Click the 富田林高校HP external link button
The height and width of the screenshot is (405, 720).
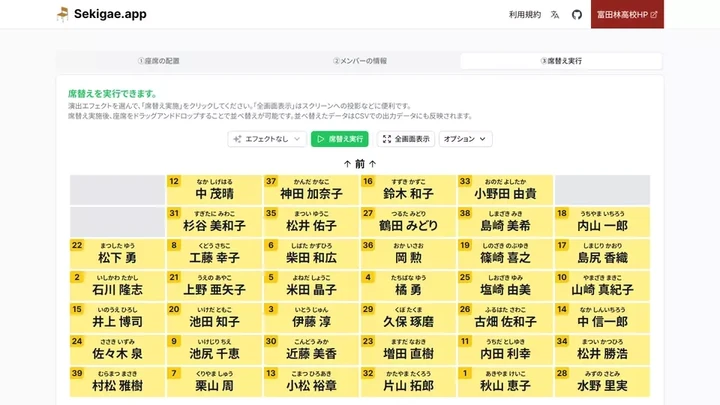(x=627, y=14)
